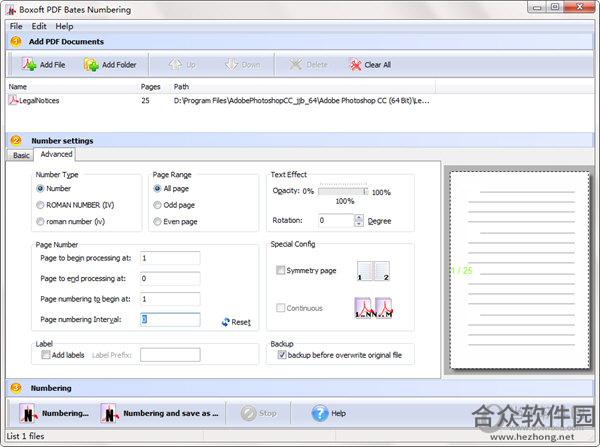Move the file down with Down button

[243, 65]
